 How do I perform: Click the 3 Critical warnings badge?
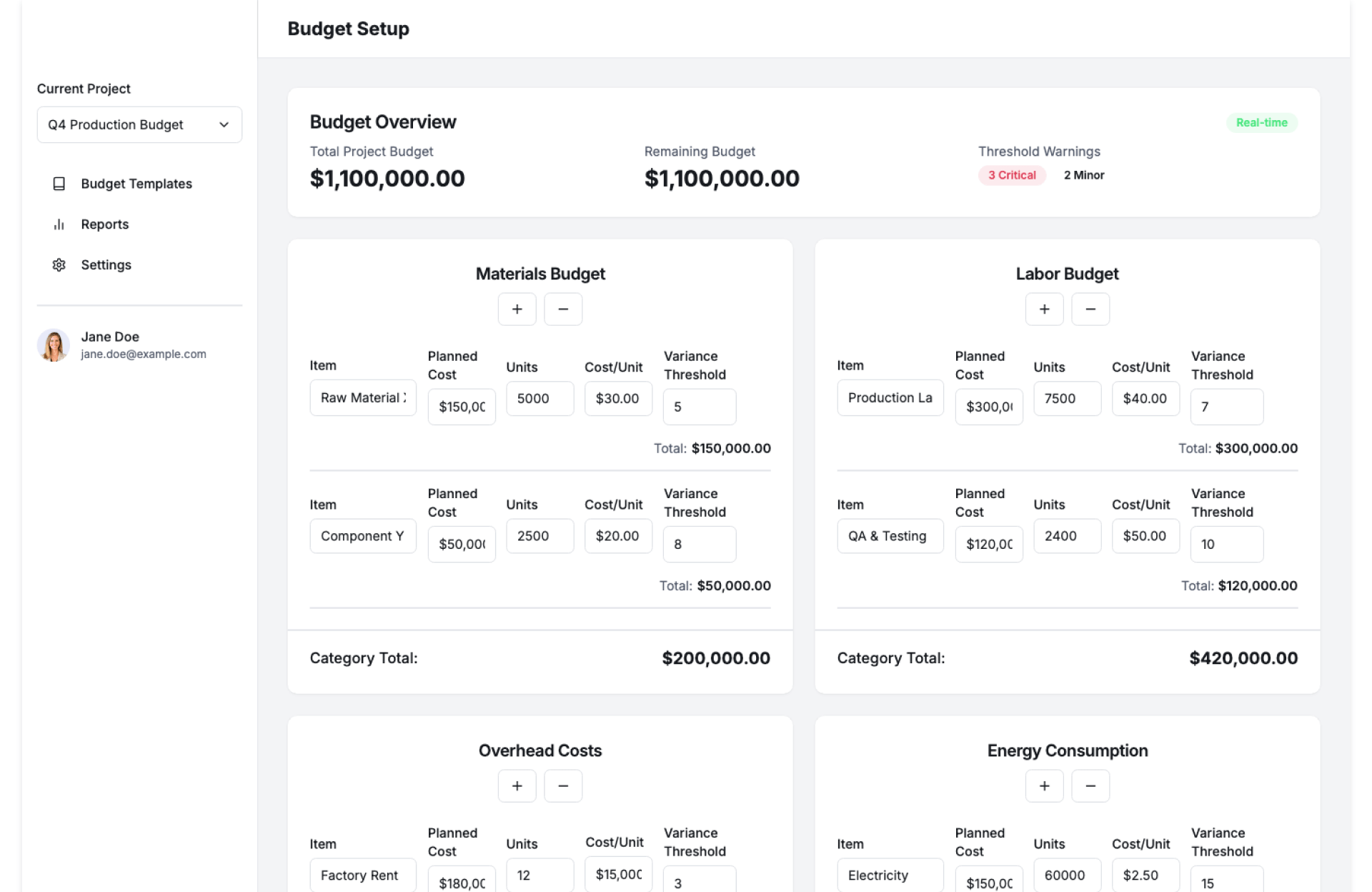pos(1011,175)
